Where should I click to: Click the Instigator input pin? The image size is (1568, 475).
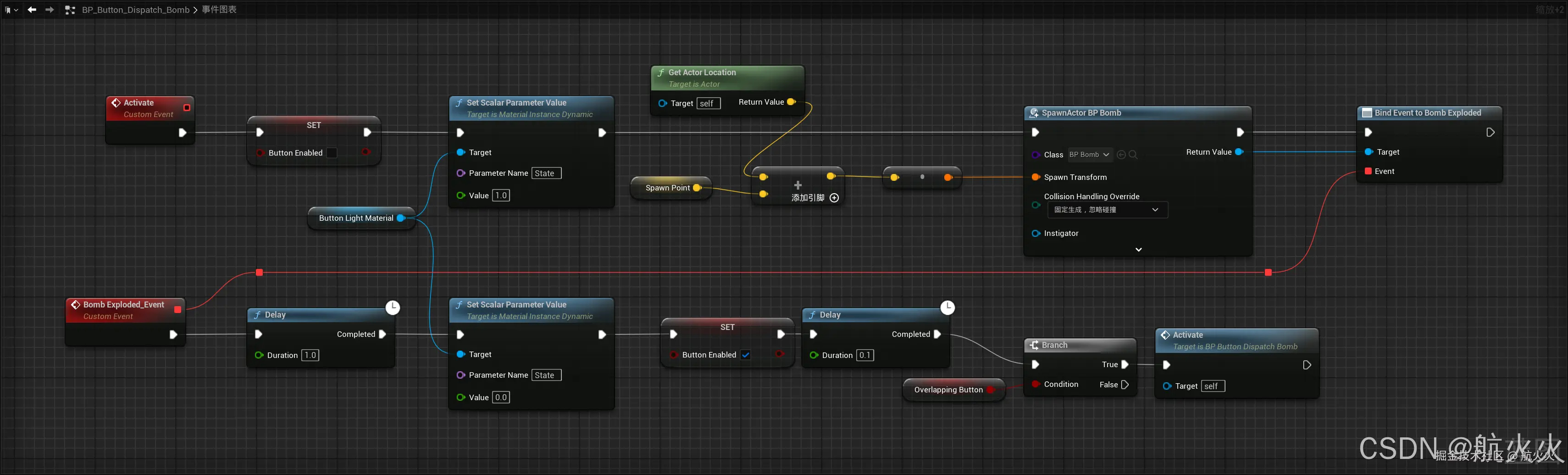pyautogui.click(x=1036, y=234)
